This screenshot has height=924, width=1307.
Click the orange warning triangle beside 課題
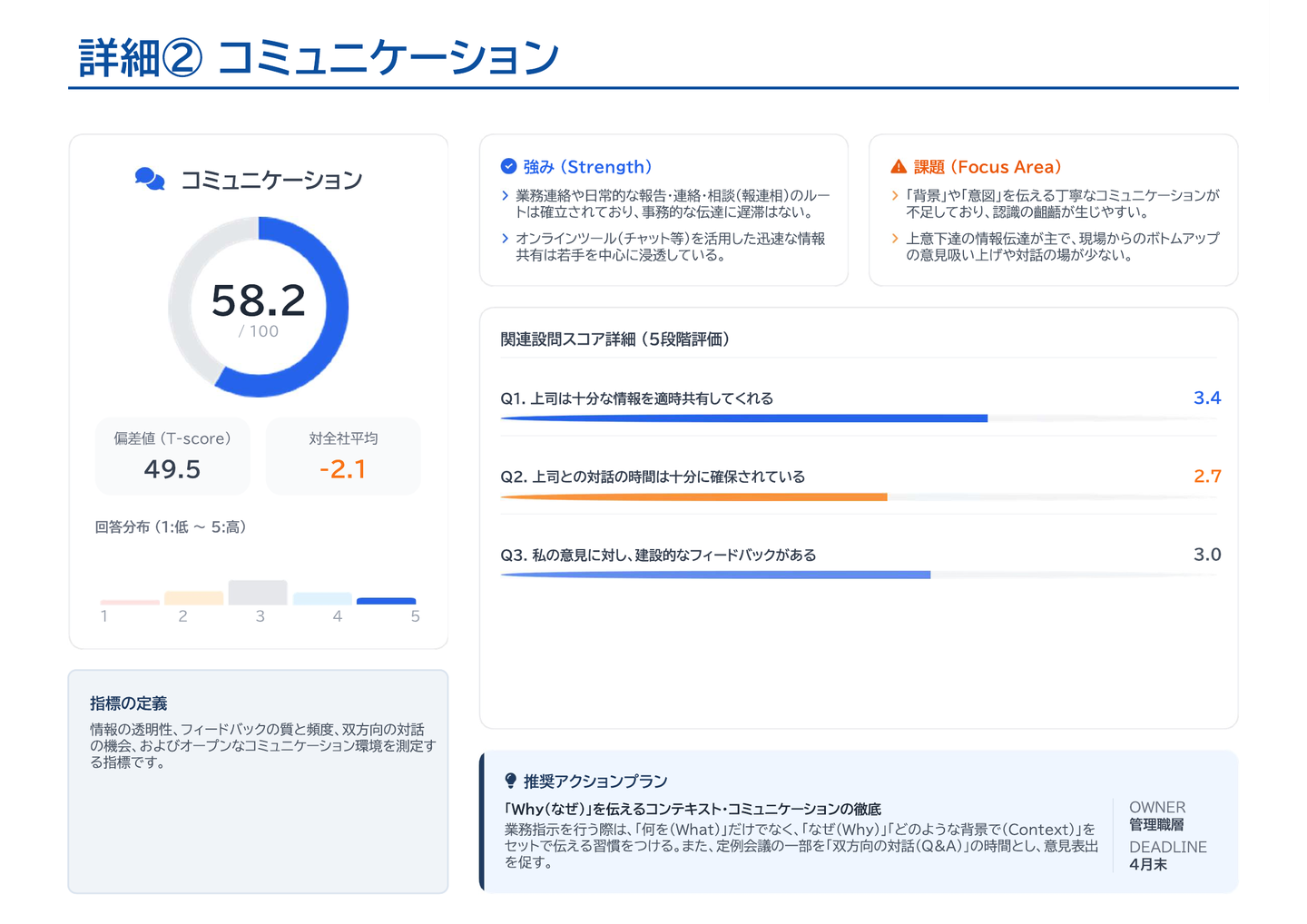tap(898, 166)
